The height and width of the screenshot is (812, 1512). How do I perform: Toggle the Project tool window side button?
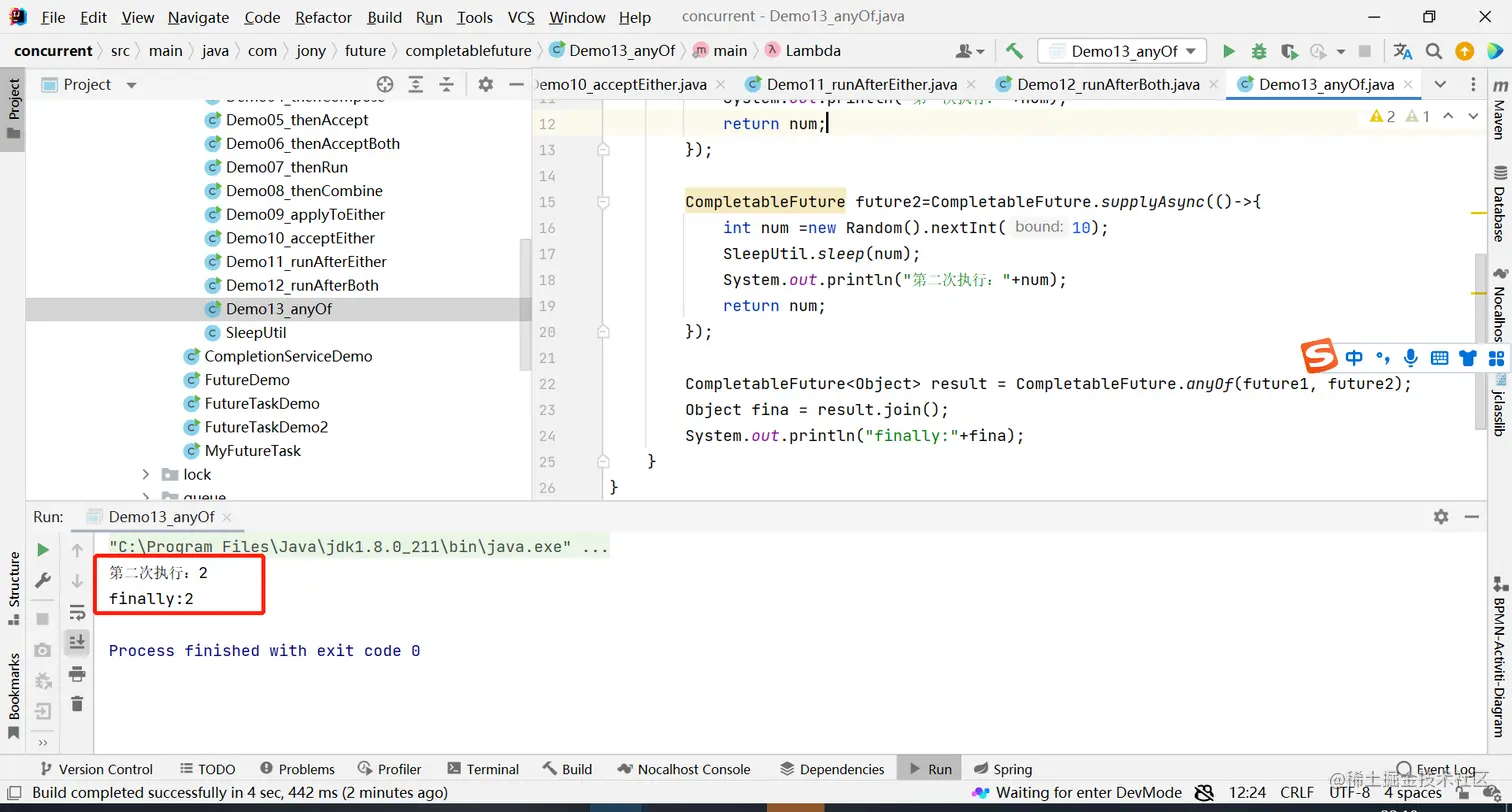[x=13, y=110]
